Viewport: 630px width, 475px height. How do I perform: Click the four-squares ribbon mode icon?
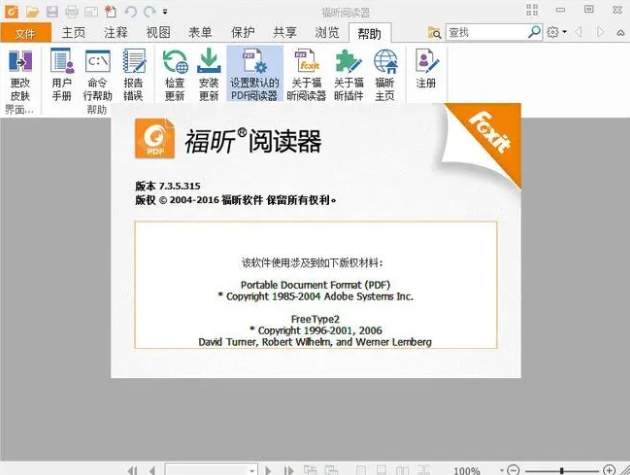[x=532, y=10]
